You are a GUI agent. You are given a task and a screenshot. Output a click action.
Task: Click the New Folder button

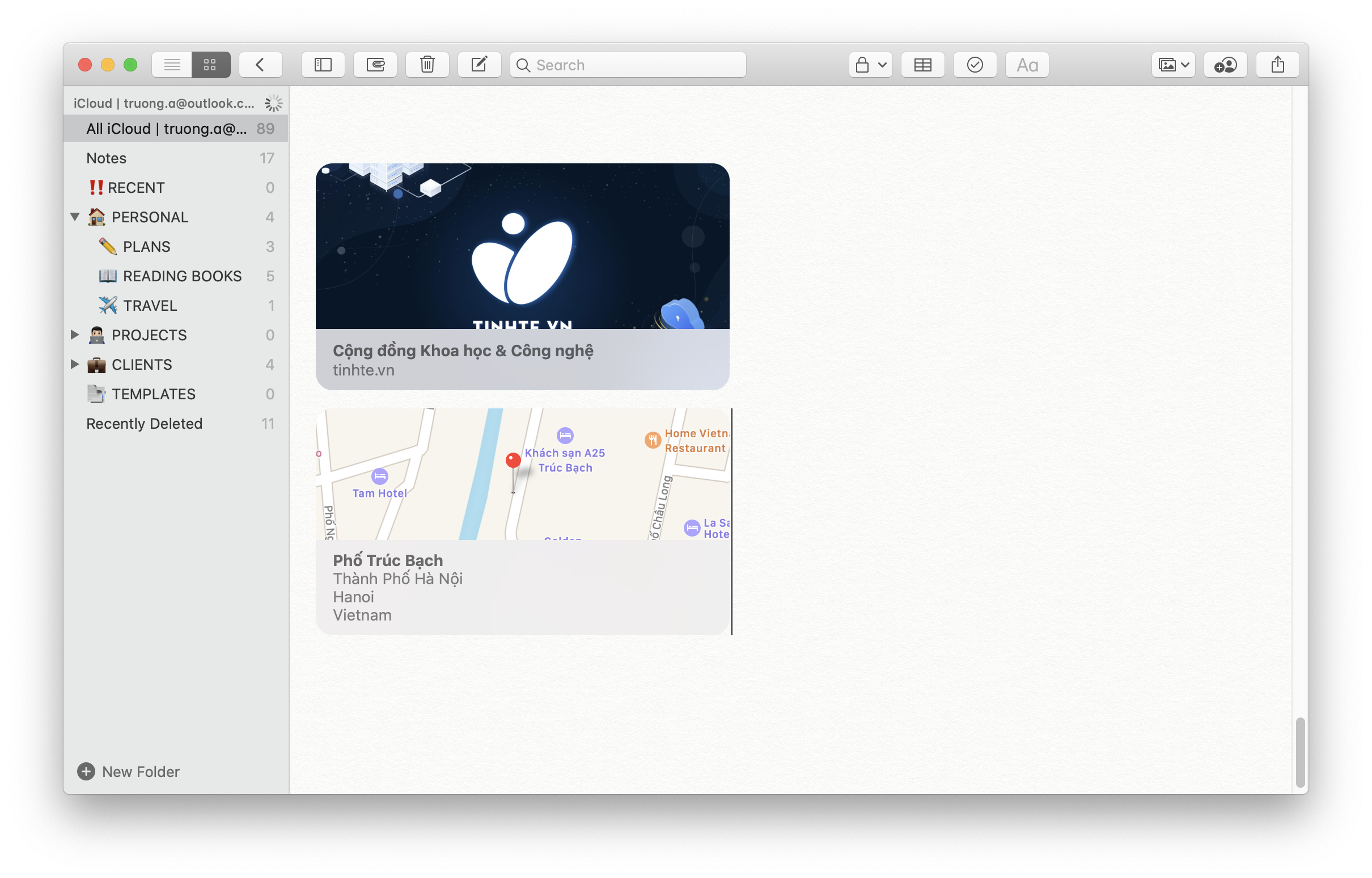pyautogui.click(x=129, y=771)
